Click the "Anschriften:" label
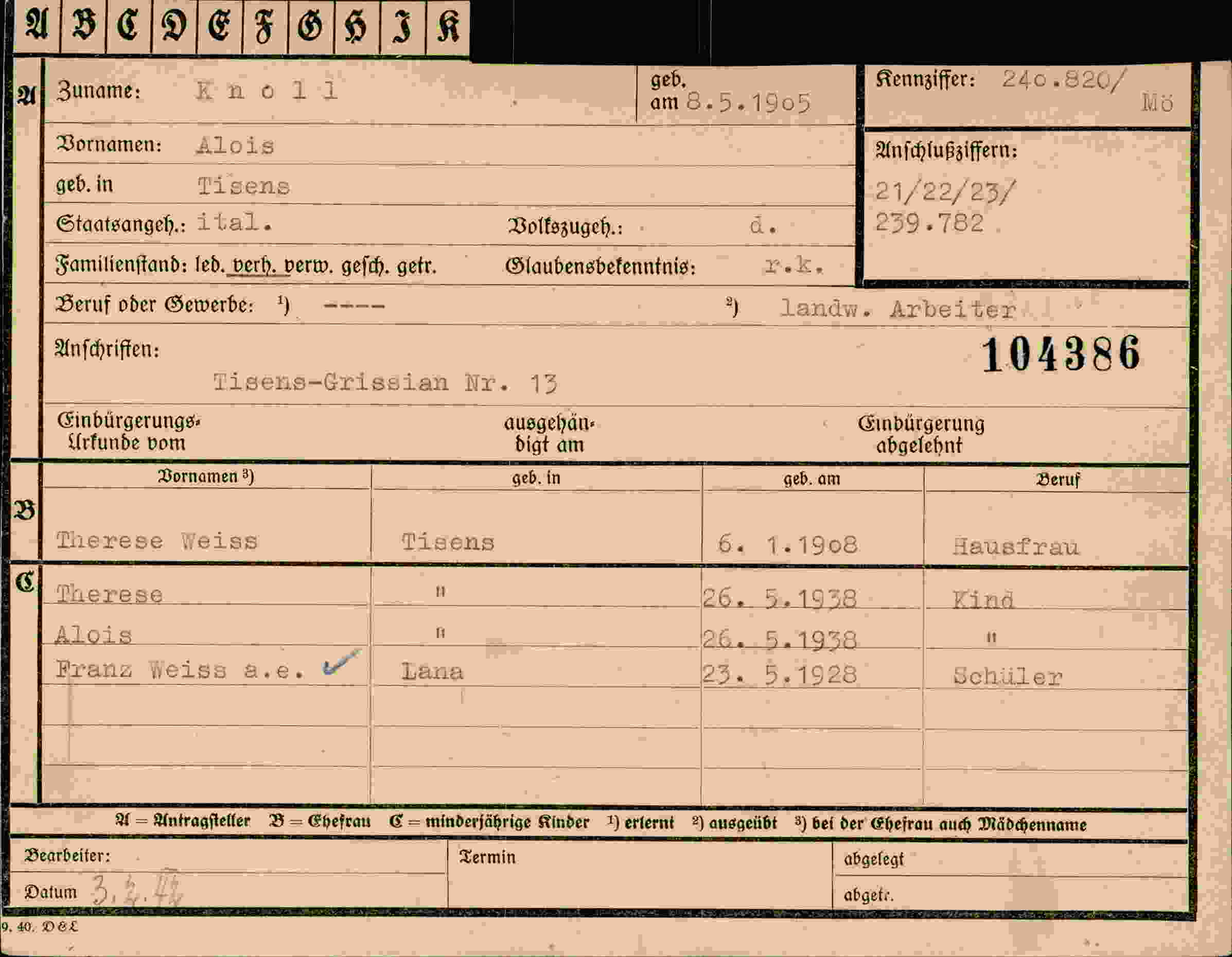The width and height of the screenshot is (1232, 957). 107,350
